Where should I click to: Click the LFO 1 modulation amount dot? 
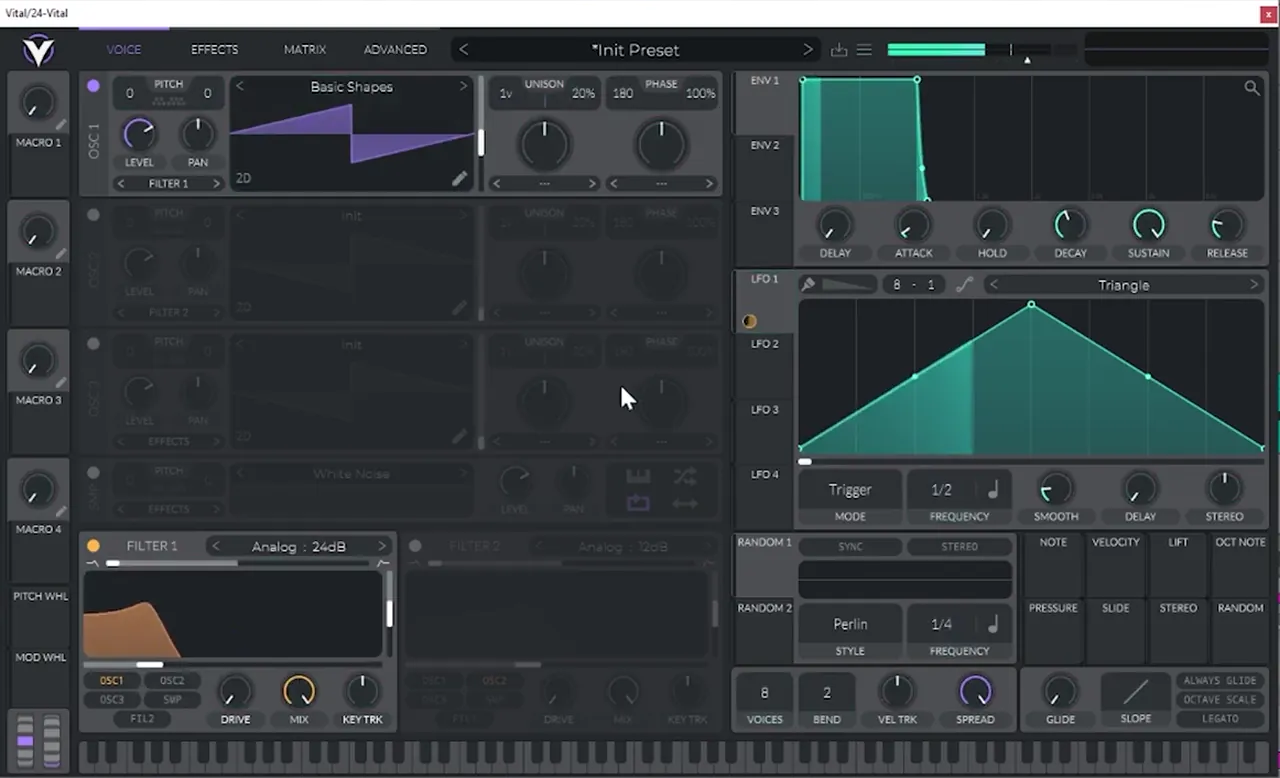(x=749, y=322)
